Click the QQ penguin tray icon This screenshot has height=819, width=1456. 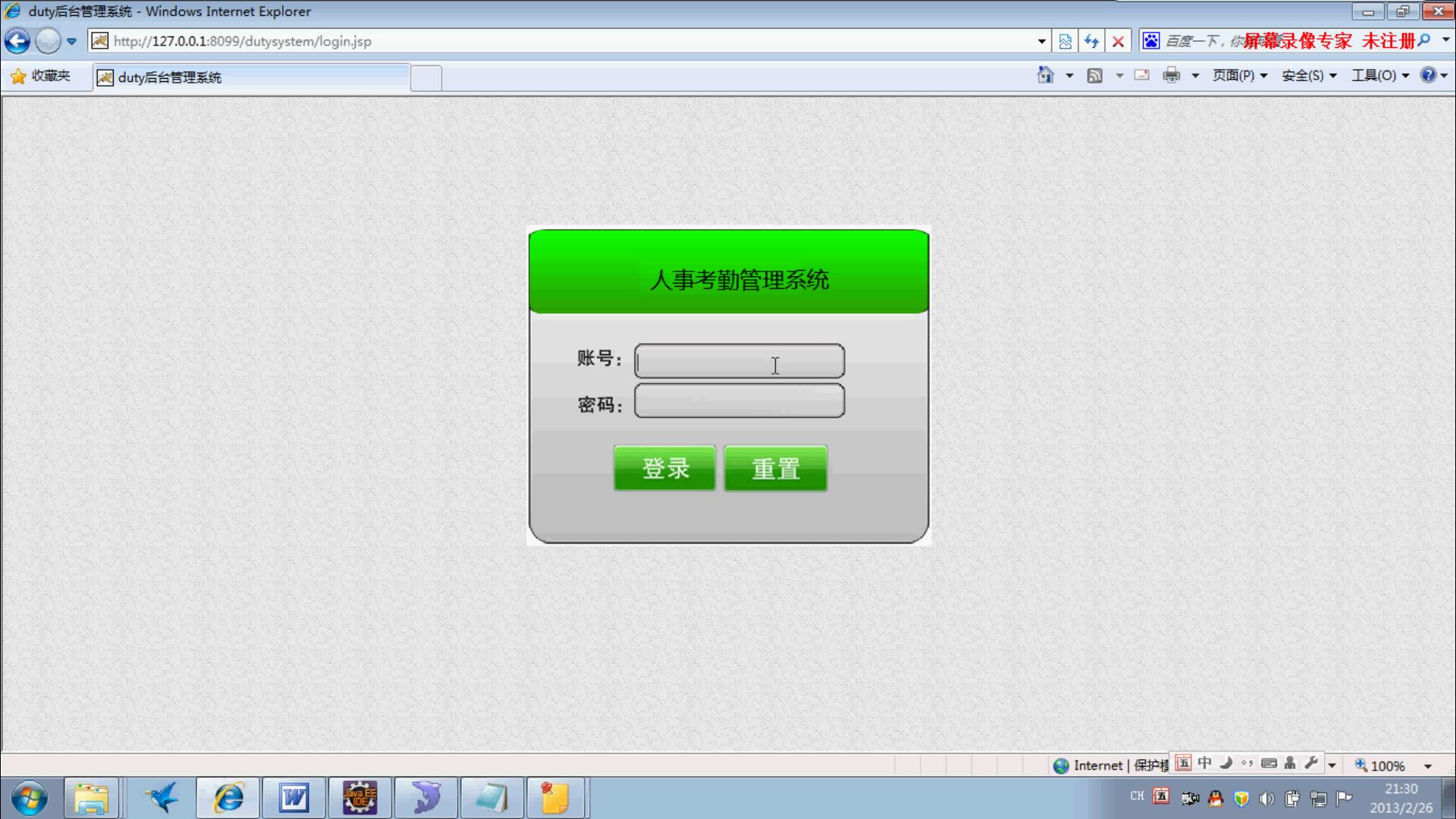(x=1216, y=799)
